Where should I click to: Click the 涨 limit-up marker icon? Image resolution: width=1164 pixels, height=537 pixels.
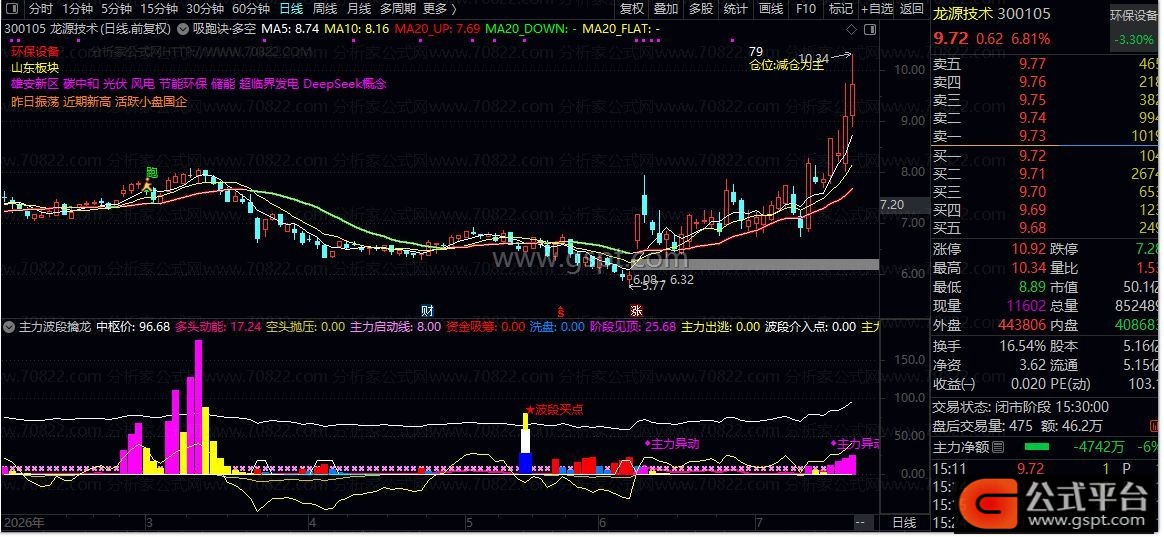pos(636,310)
